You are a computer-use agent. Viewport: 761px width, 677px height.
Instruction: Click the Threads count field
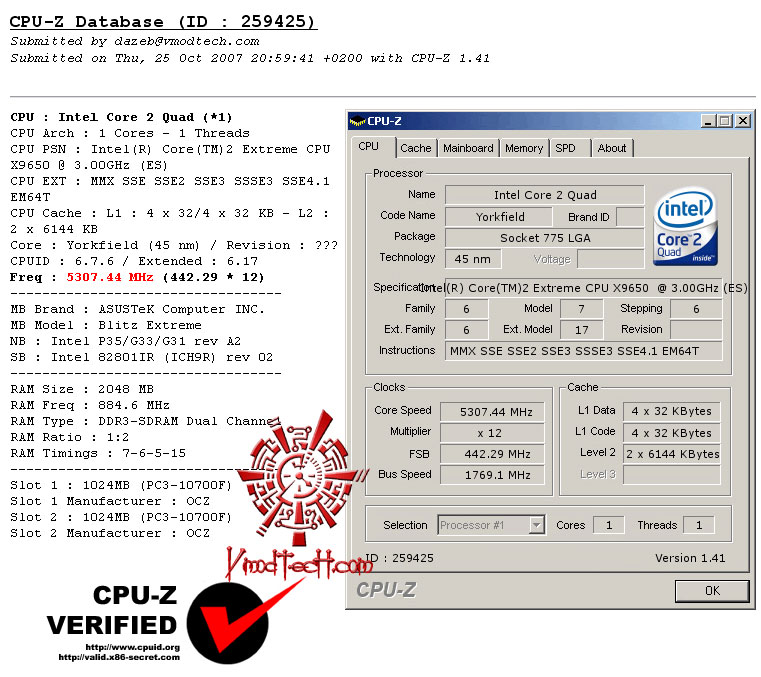(x=698, y=525)
